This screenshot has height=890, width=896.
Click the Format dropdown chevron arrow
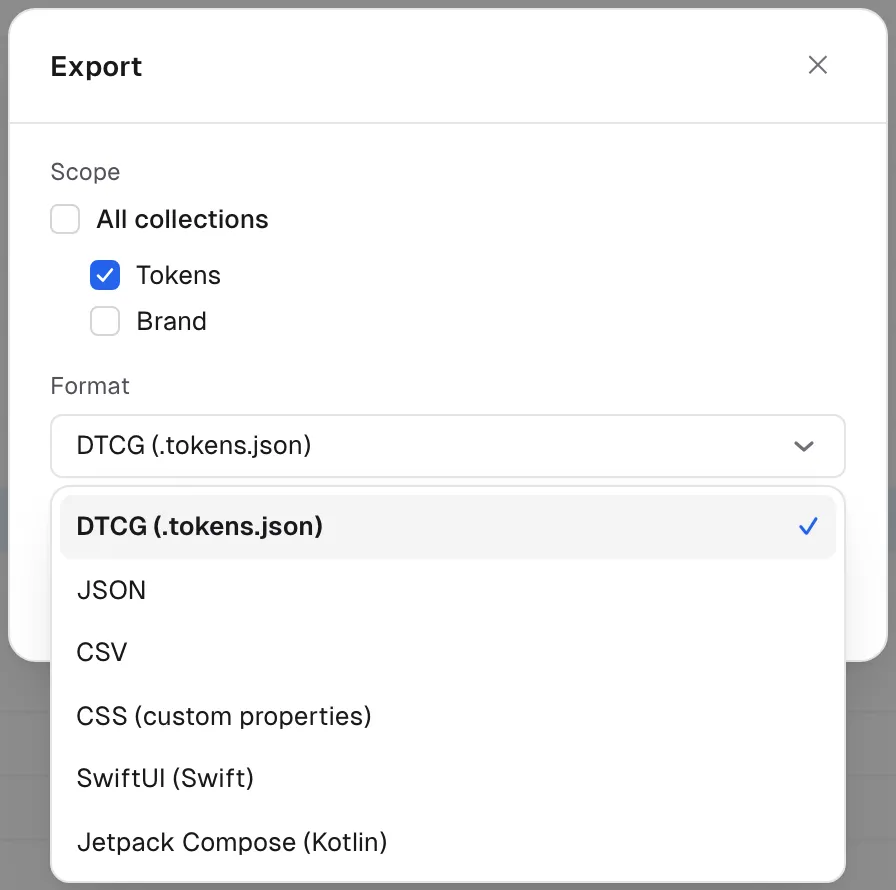804,446
